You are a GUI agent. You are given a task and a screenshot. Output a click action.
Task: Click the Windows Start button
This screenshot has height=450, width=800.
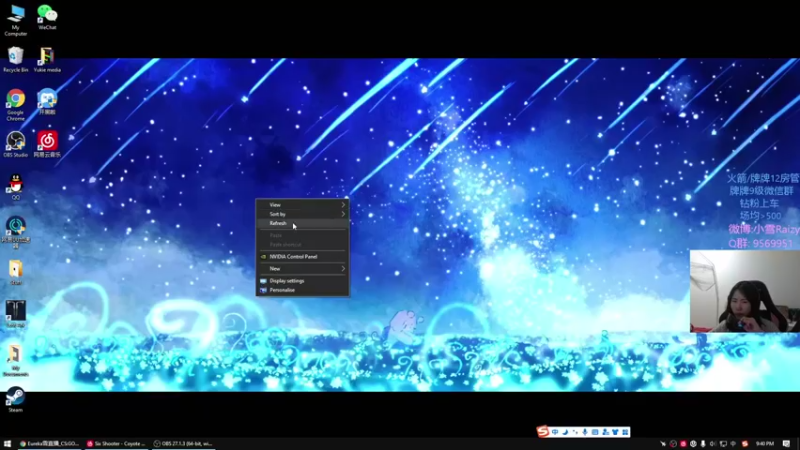(7, 444)
